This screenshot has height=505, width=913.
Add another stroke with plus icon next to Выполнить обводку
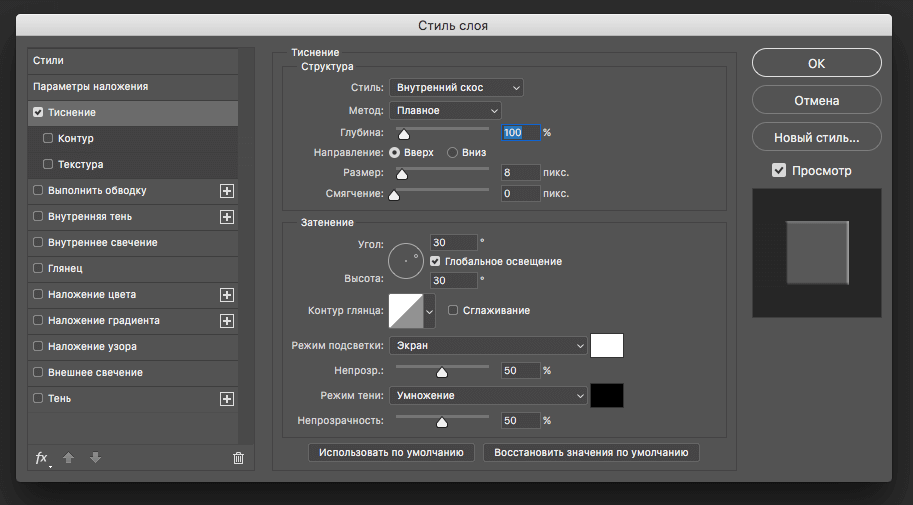(227, 191)
